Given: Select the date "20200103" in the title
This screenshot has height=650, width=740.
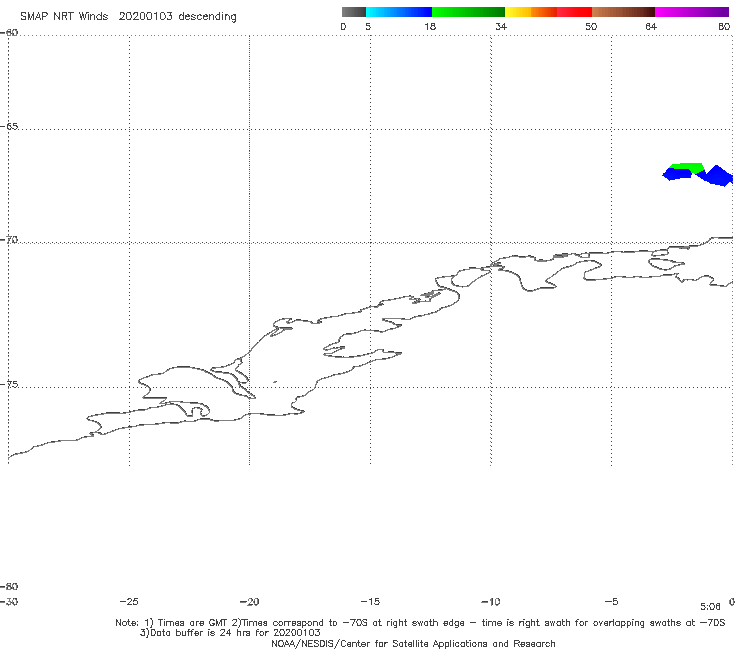Looking at the screenshot, I should 145,17.
